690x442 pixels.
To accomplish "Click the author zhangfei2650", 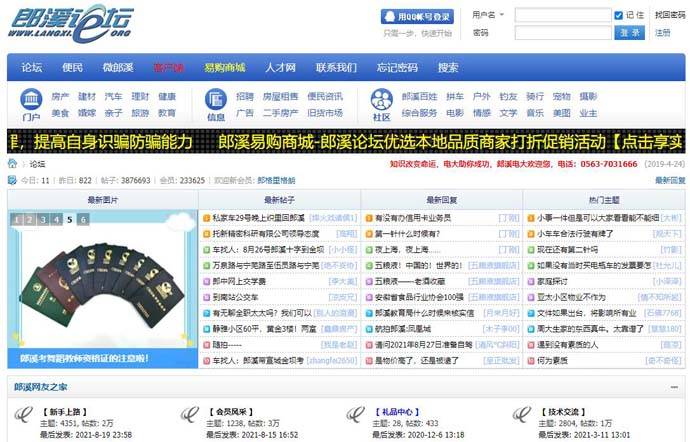I will 332,361.
